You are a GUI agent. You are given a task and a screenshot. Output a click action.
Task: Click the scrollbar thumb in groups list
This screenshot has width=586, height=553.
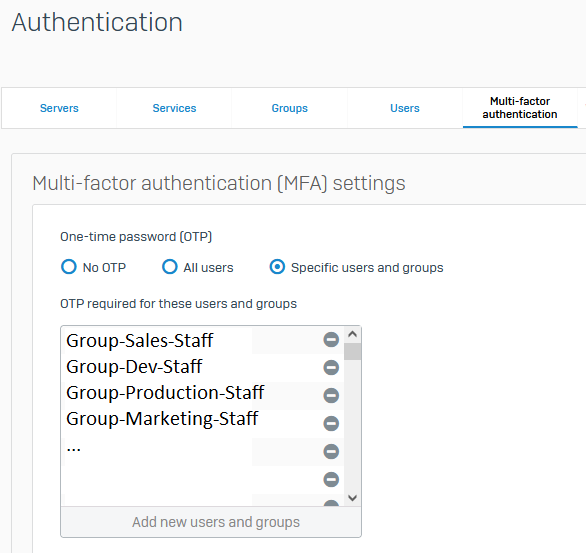[352, 352]
